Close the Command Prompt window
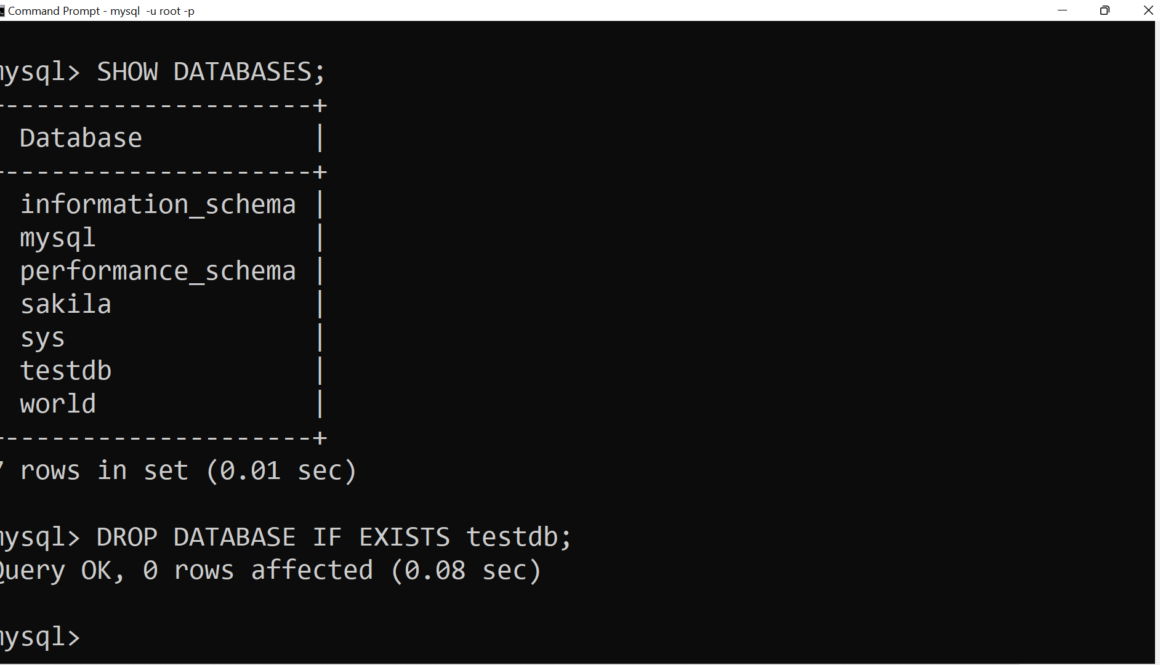This screenshot has width=1160, height=665. pyautogui.click(x=1147, y=10)
